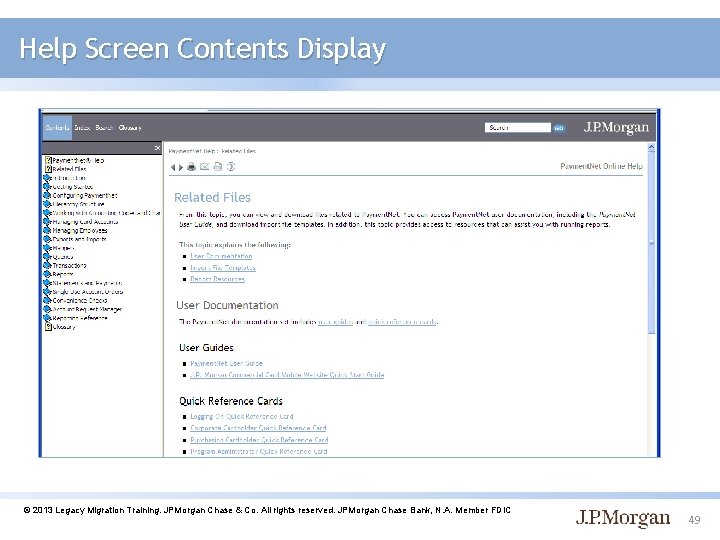The height and width of the screenshot is (540, 720).
Task: Click the dark printer icon in topic toolbar
Action: coord(191,167)
